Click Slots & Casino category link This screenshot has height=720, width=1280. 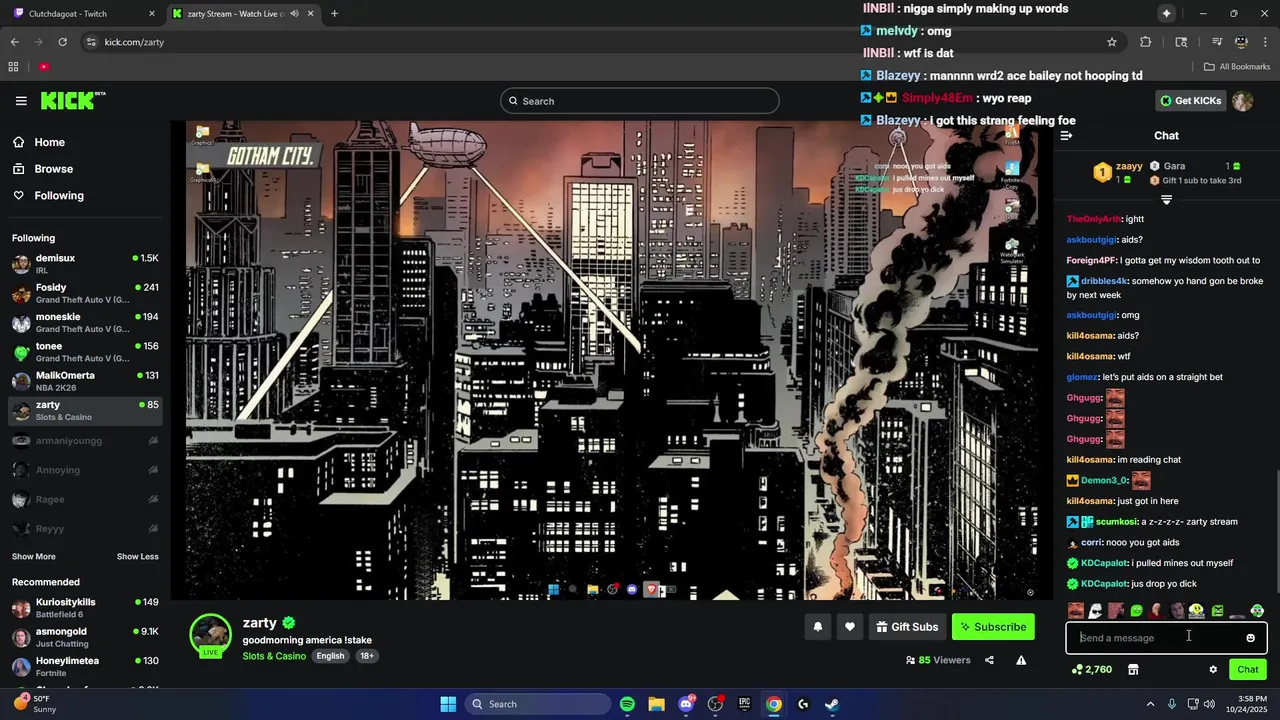pos(274,656)
